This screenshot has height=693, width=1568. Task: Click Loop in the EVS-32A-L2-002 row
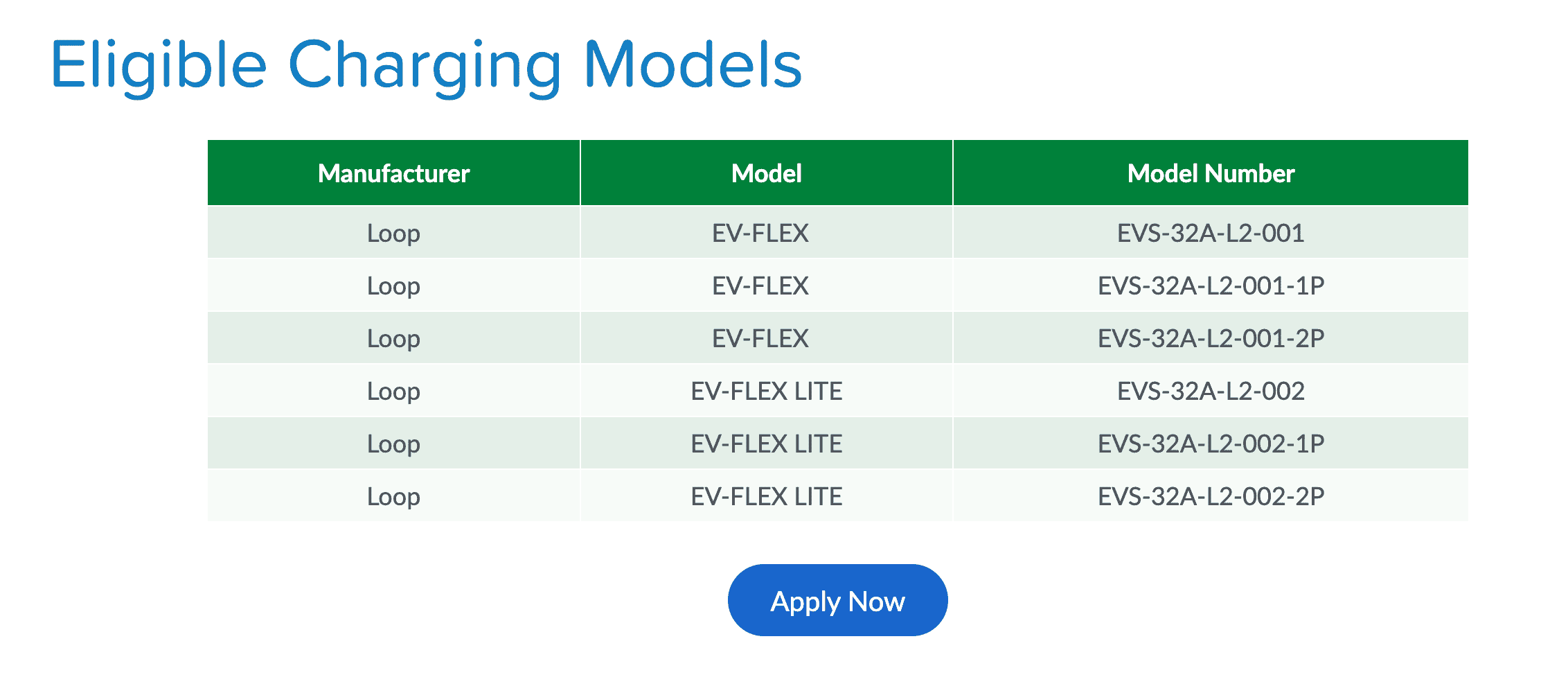click(393, 391)
